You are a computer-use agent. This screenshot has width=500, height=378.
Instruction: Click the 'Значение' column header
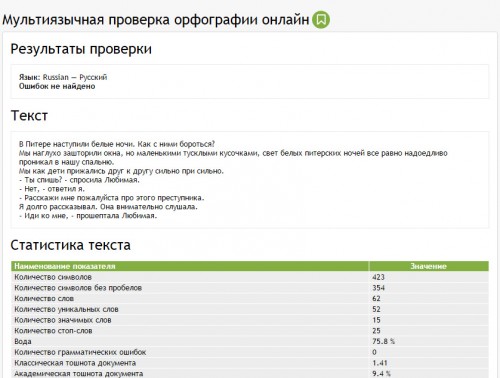[x=428, y=266]
